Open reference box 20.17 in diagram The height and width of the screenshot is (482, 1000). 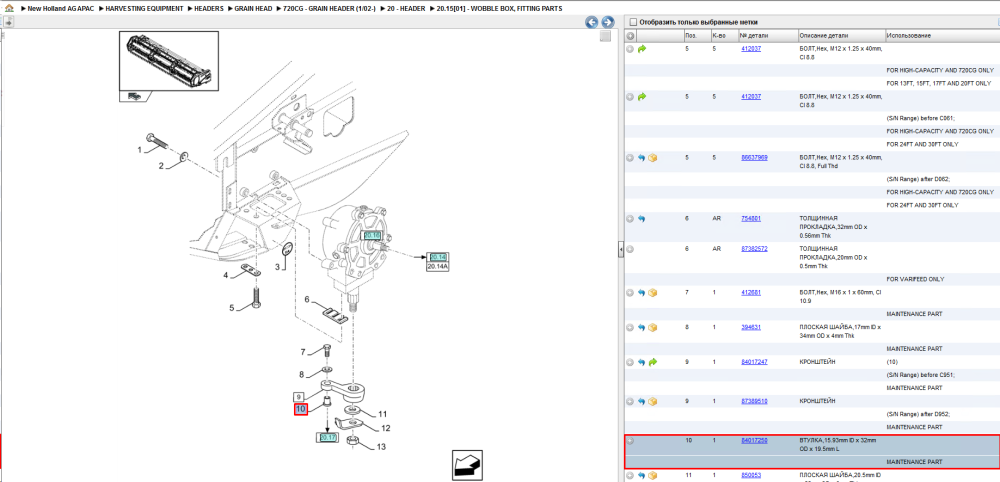[x=328, y=438]
